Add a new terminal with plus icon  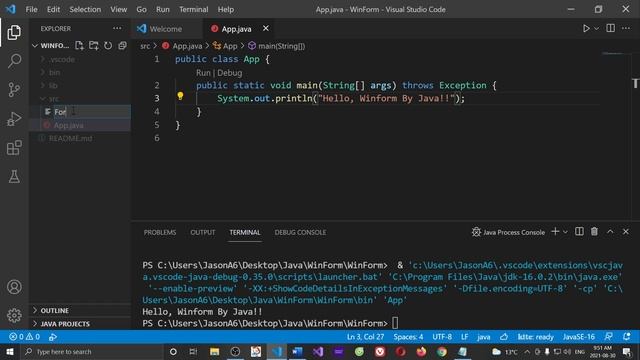(555, 232)
